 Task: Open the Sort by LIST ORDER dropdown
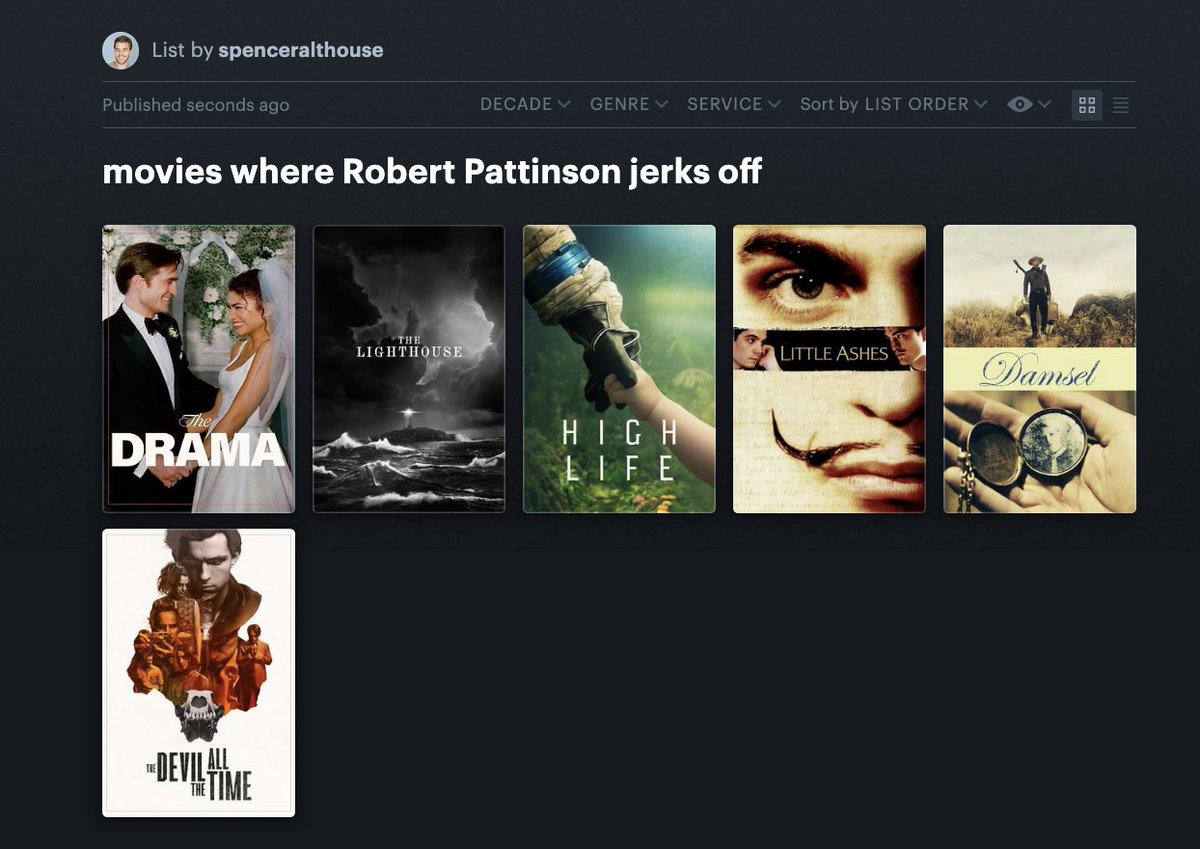(893, 104)
